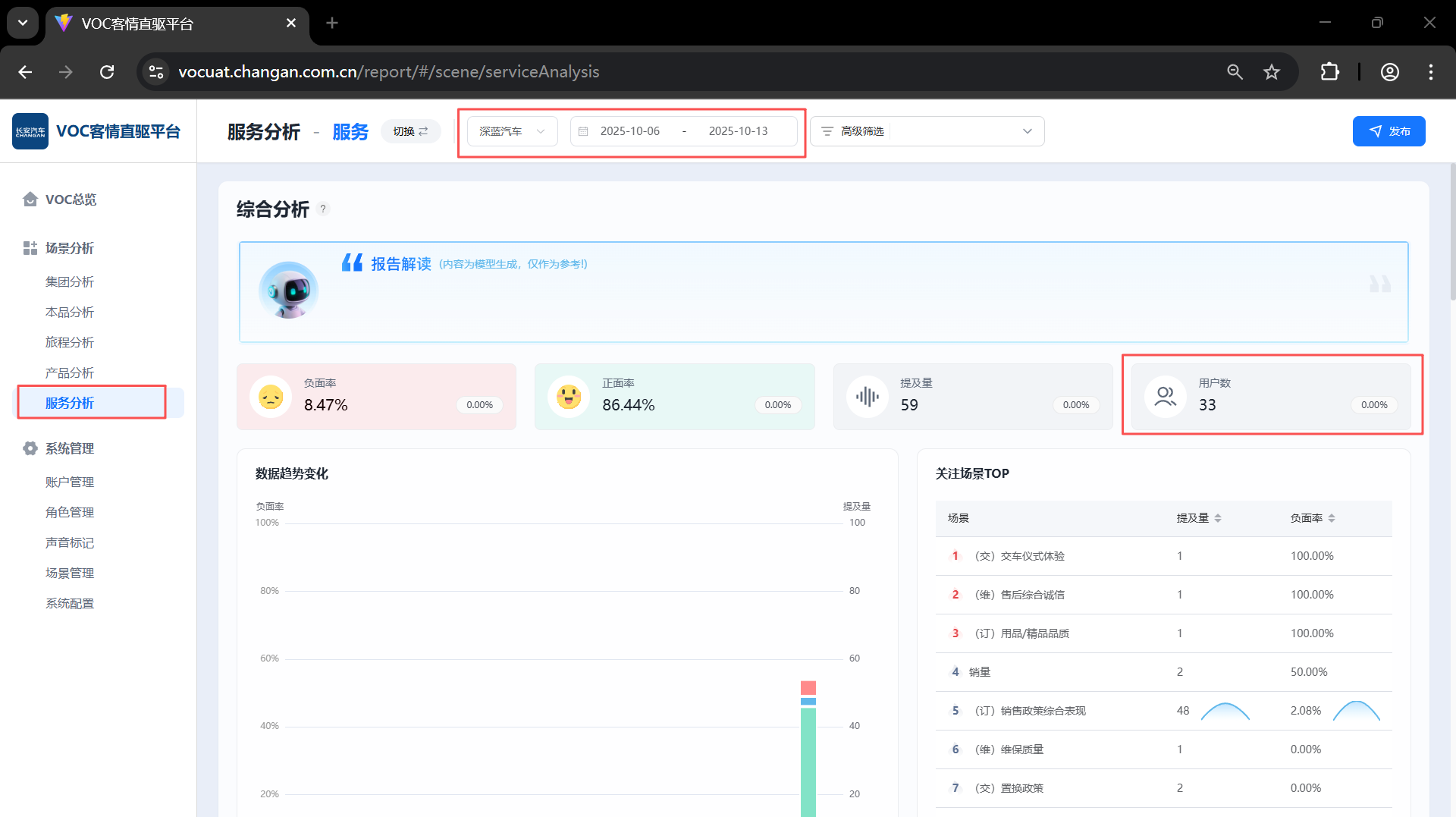Click the smiley positive rate icon
The height and width of the screenshot is (817, 1456).
pyautogui.click(x=569, y=397)
